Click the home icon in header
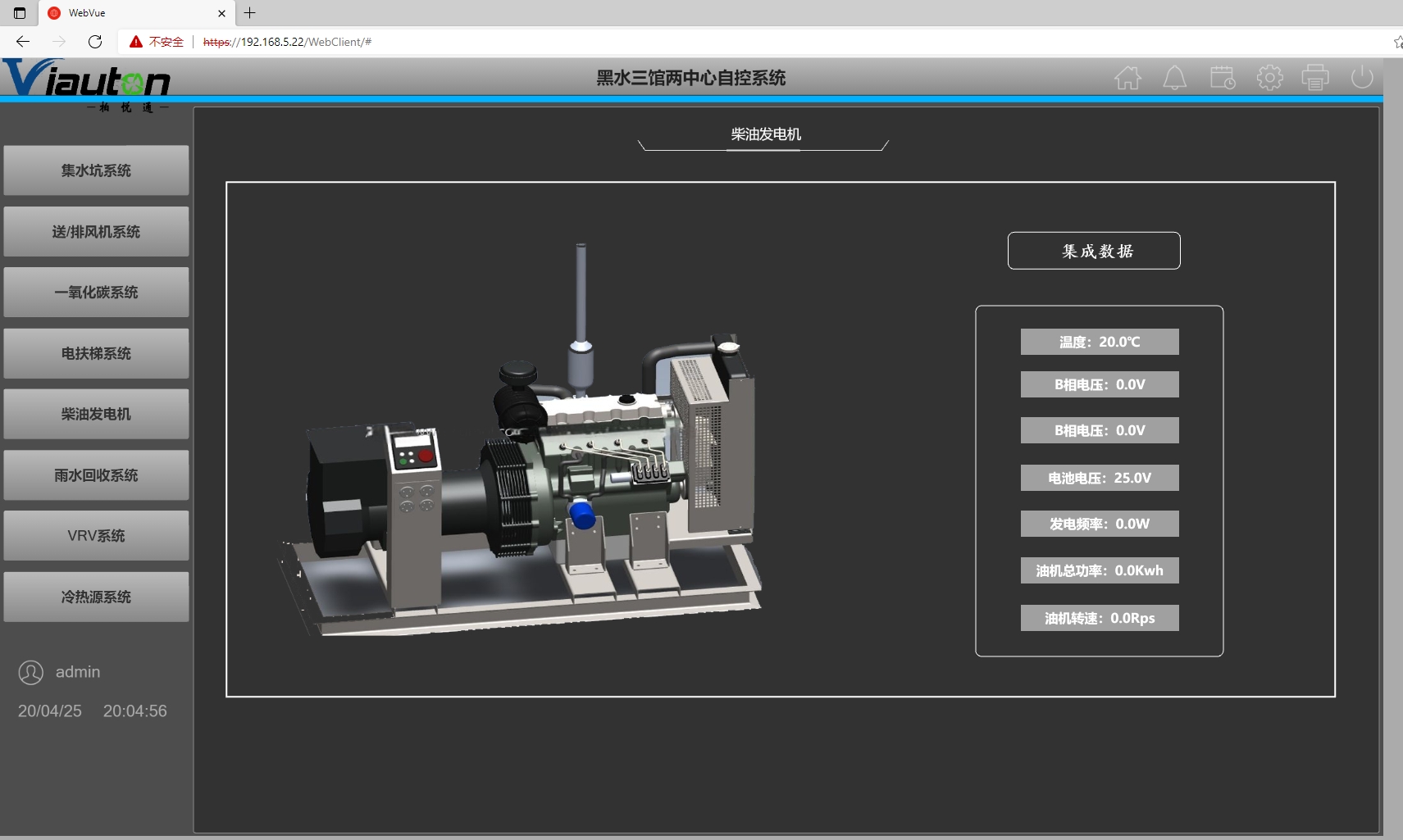The height and width of the screenshot is (840, 1403). [x=1127, y=78]
